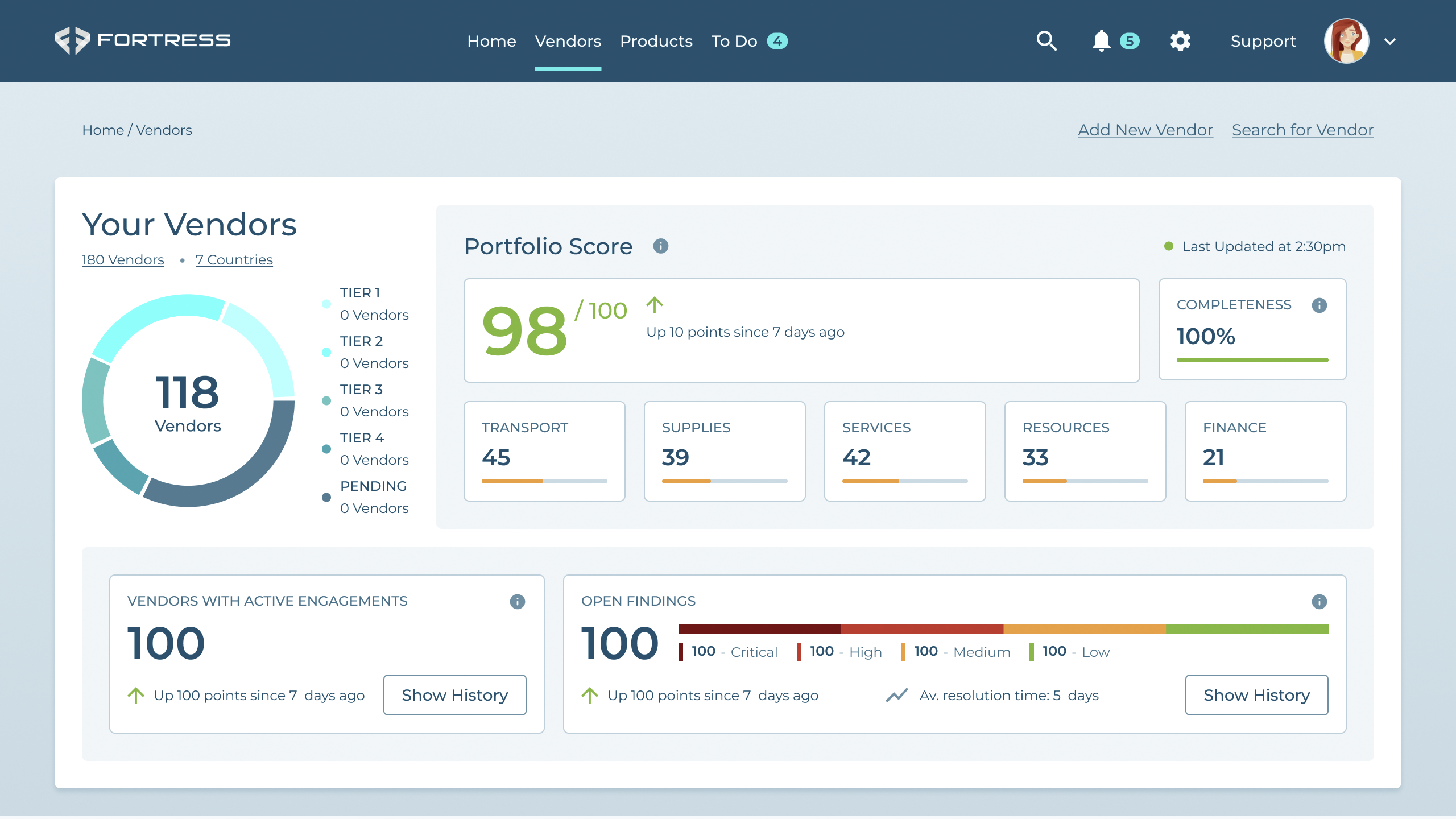The width and height of the screenshot is (1456, 819).
Task: Click the green up arrow beside 98/100
Action: pos(655,305)
